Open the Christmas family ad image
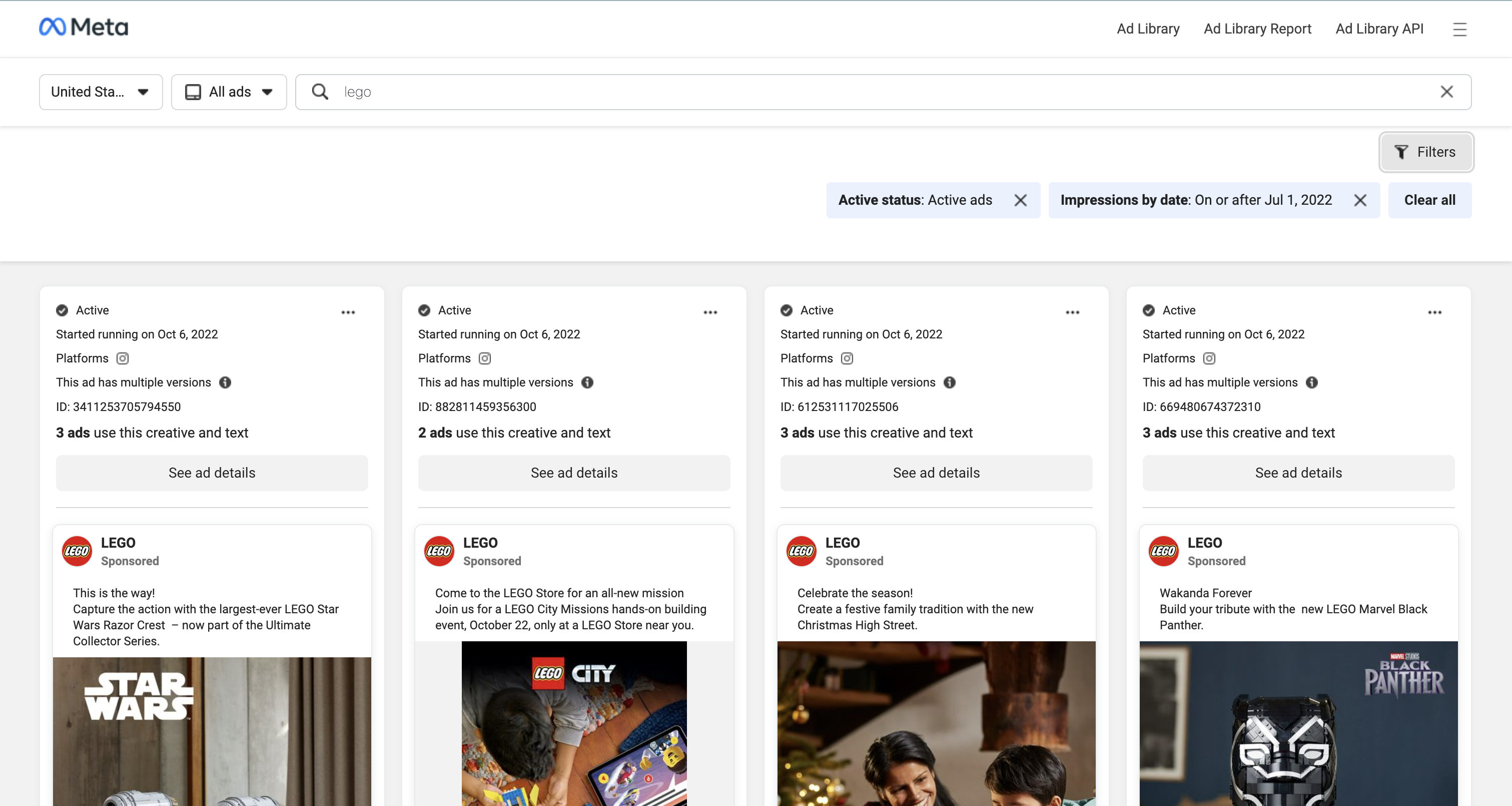This screenshot has width=1512, height=806. 936,723
